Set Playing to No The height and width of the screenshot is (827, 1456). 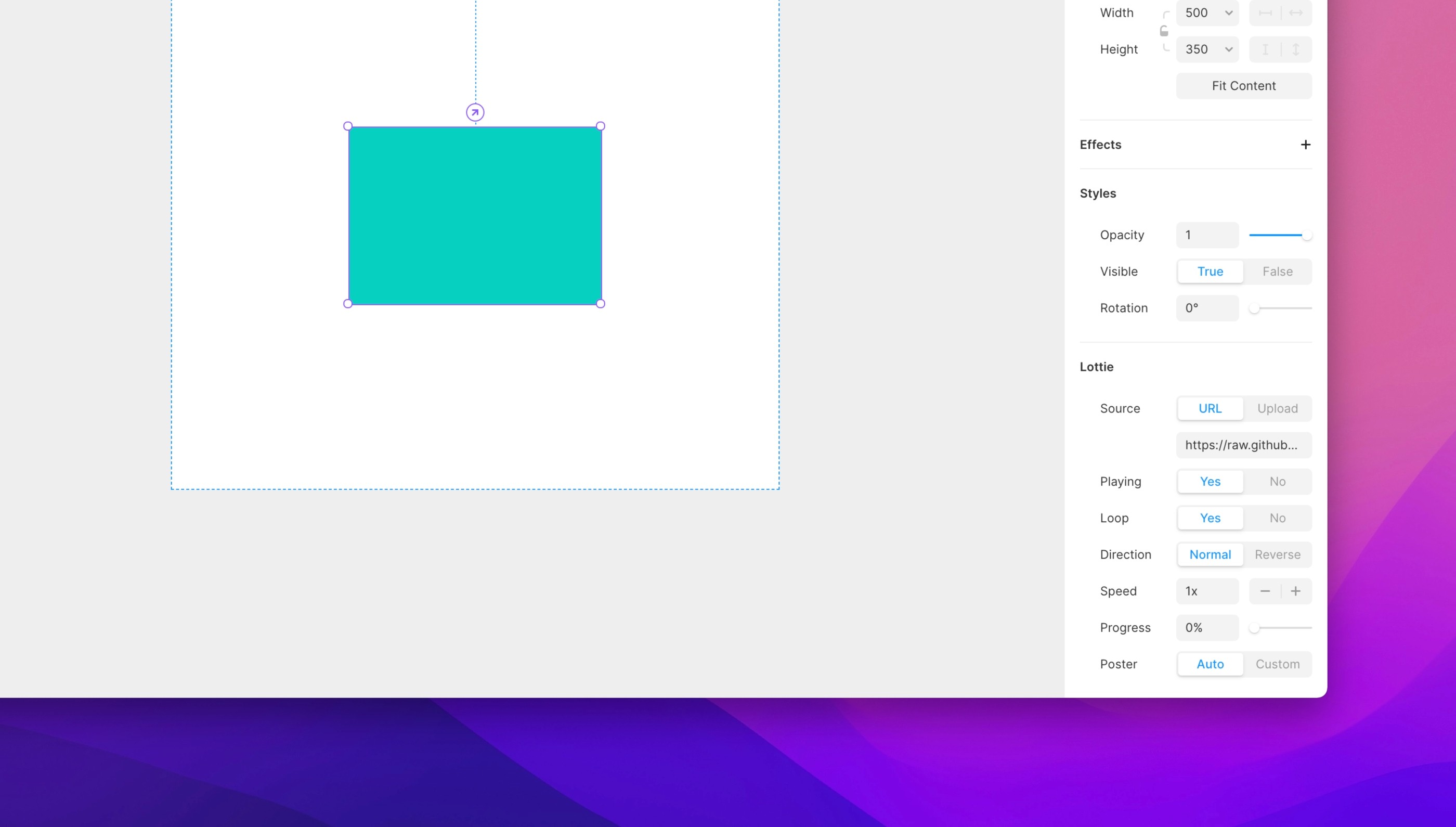pyautogui.click(x=1278, y=482)
